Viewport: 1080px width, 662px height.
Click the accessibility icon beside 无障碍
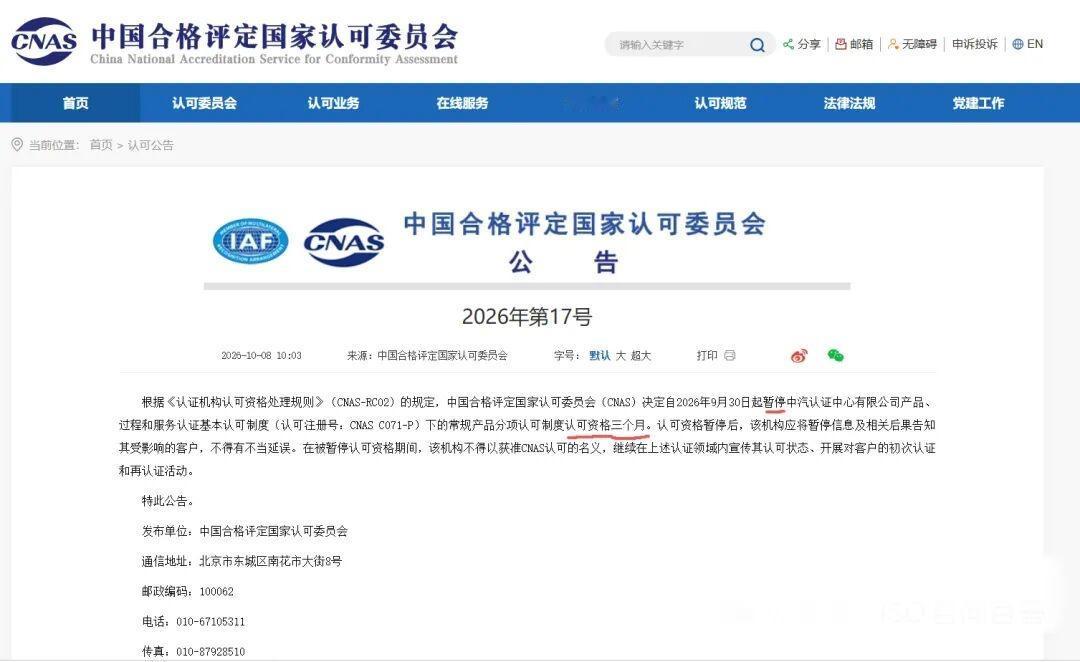point(893,44)
